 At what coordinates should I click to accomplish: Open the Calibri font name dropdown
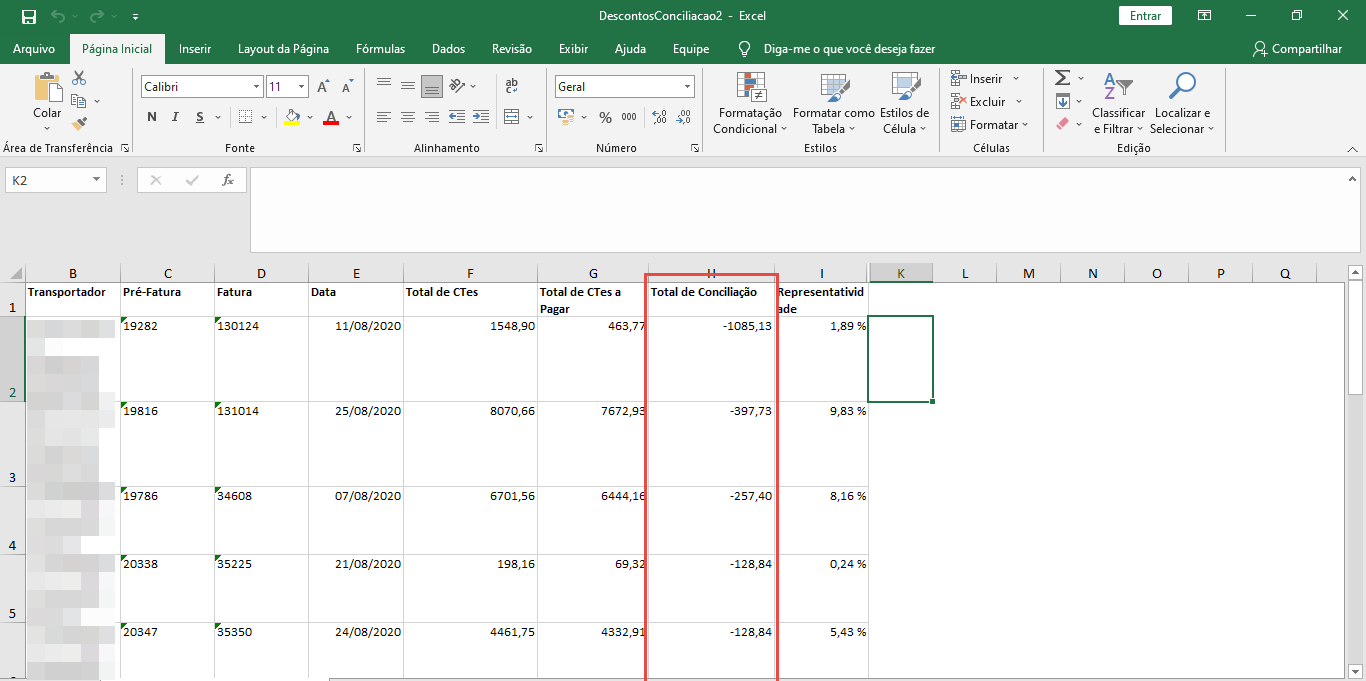256,87
